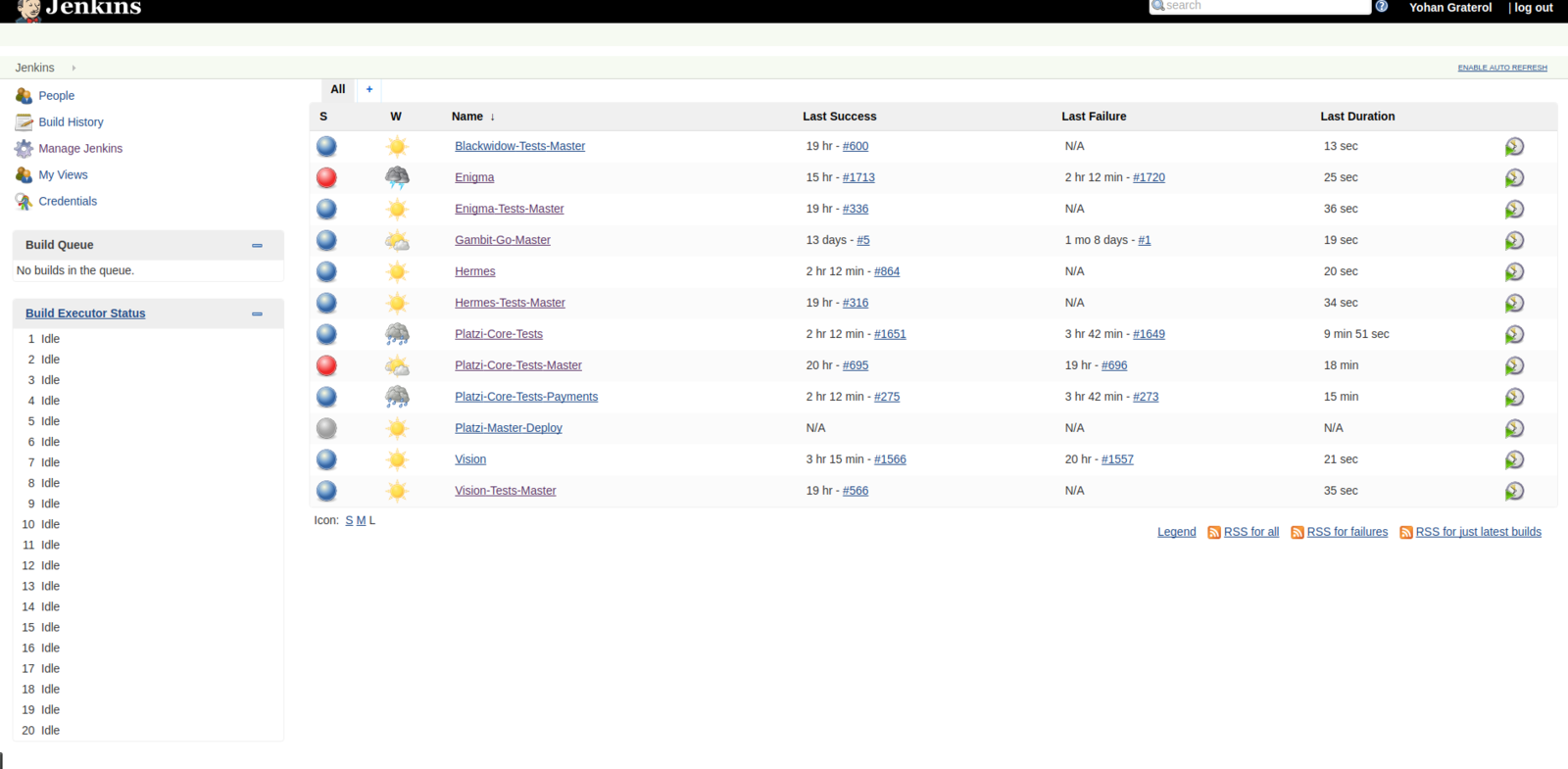Schedule a build for Enigma job
This screenshot has height=769, width=1568.
(1514, 178)
